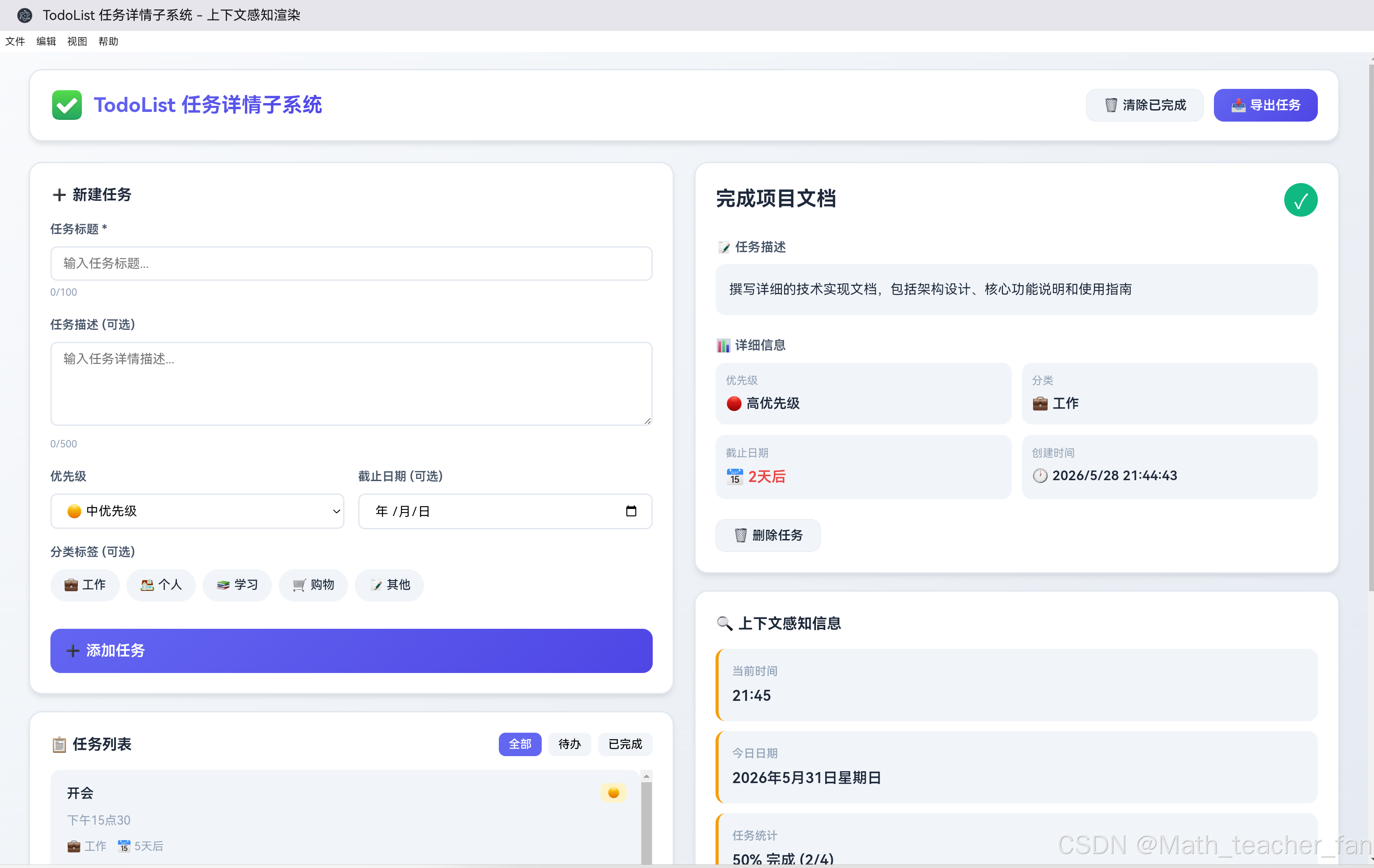Click the trash icon on 清除已完成
This screenshot has width=1374, height=868.
coord(1110,105)
